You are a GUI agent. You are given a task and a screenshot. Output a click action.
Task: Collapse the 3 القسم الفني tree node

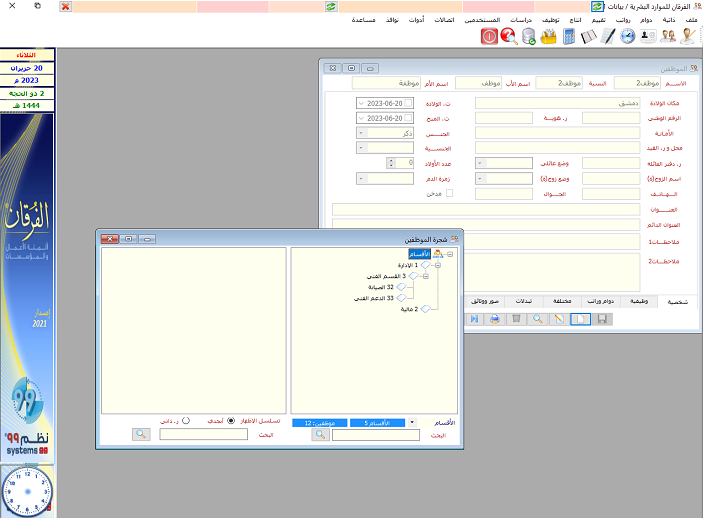(x=426, y=276)
